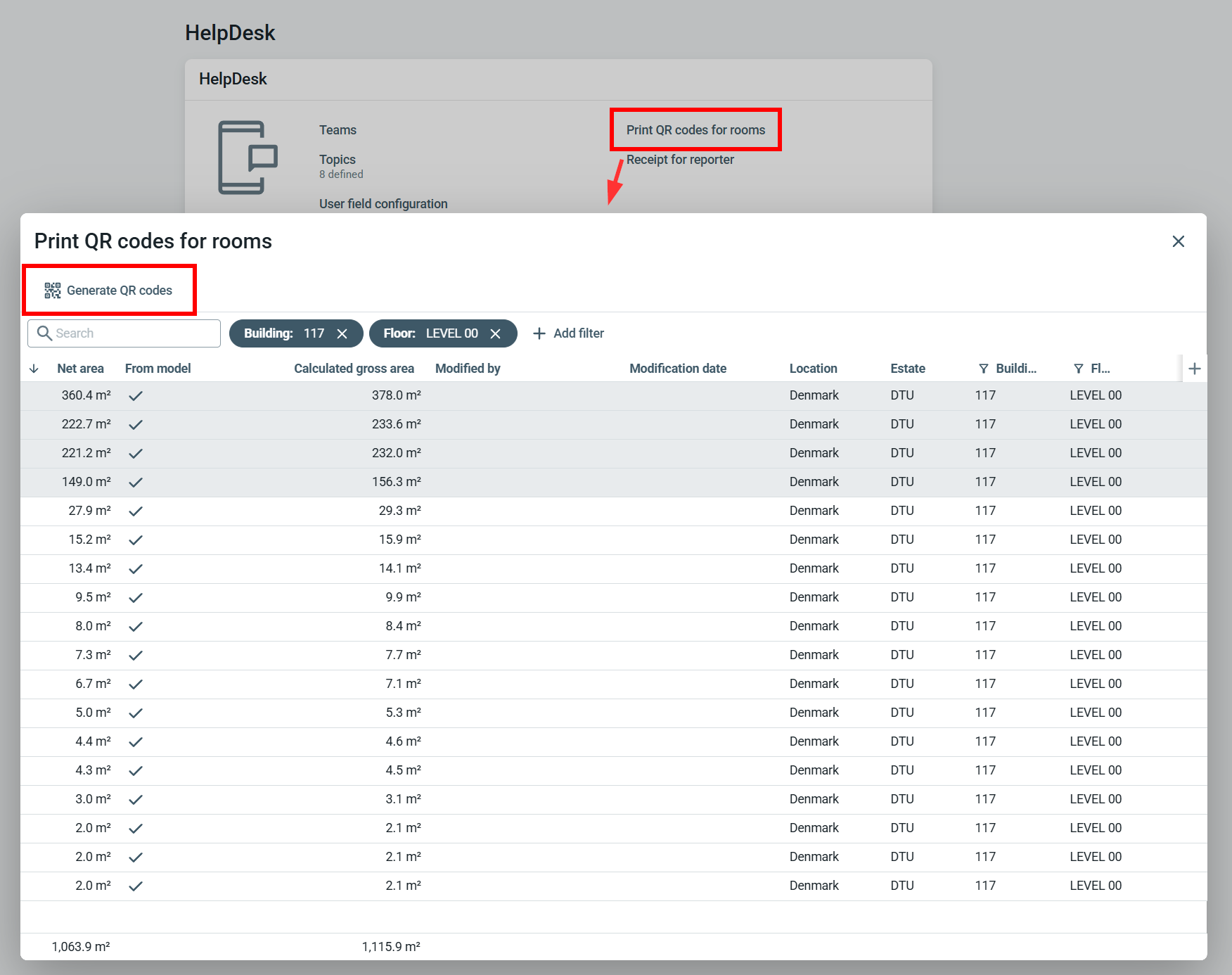1232x975 pixels.
Task: Sort by Modification date column header
Action: tap(677, 369)
